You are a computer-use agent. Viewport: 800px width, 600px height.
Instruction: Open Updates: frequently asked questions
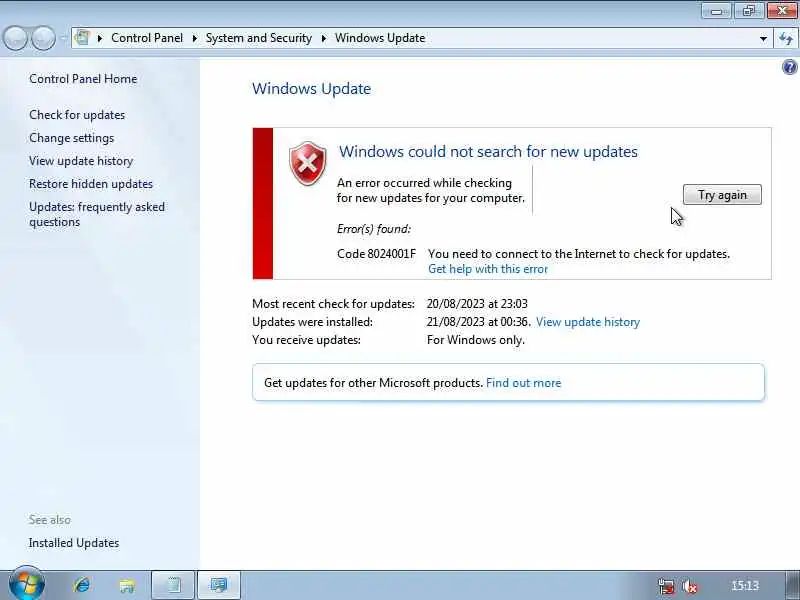[97, 214]
